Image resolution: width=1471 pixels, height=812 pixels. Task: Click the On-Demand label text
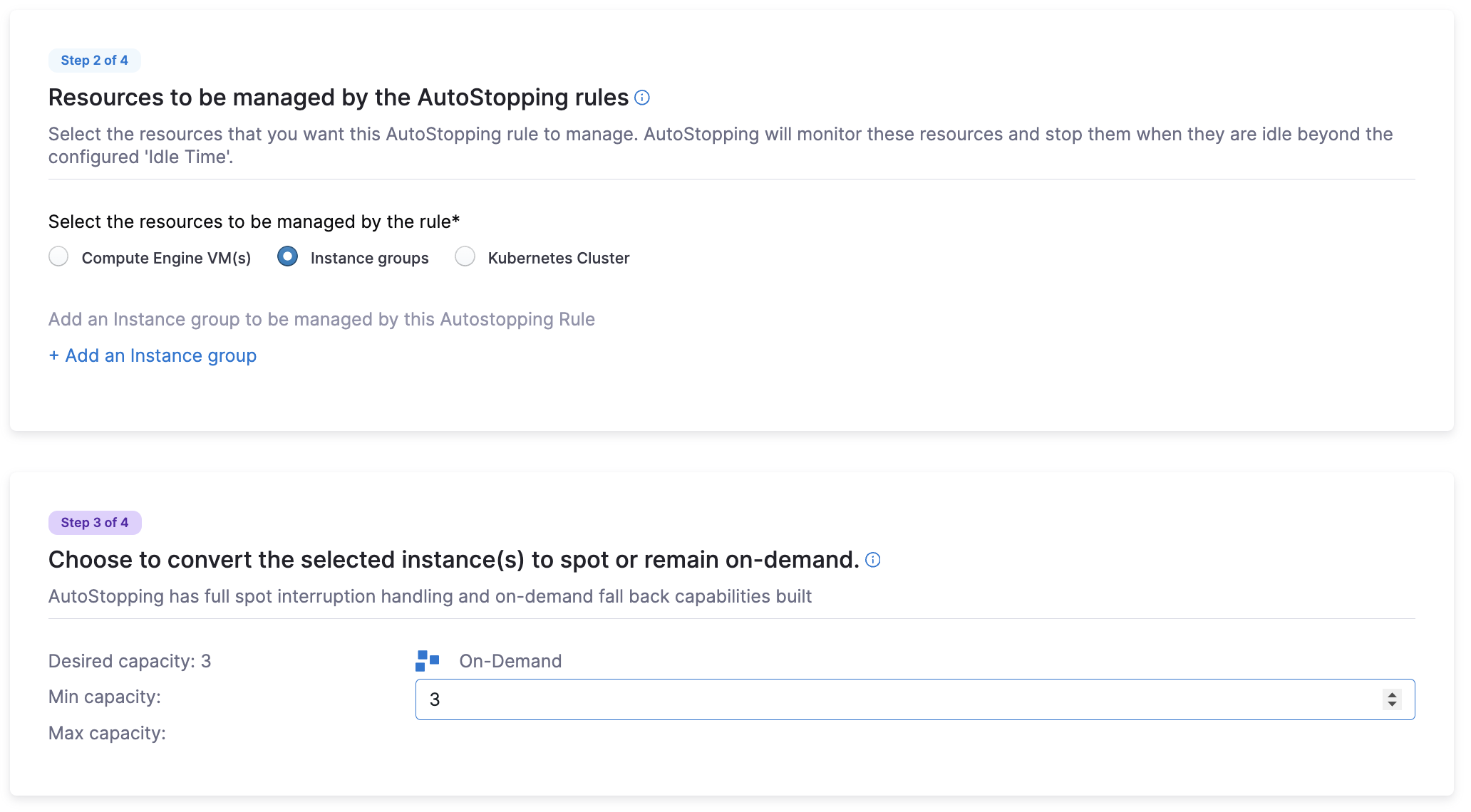pyautogui.click(x=510, y=661)
